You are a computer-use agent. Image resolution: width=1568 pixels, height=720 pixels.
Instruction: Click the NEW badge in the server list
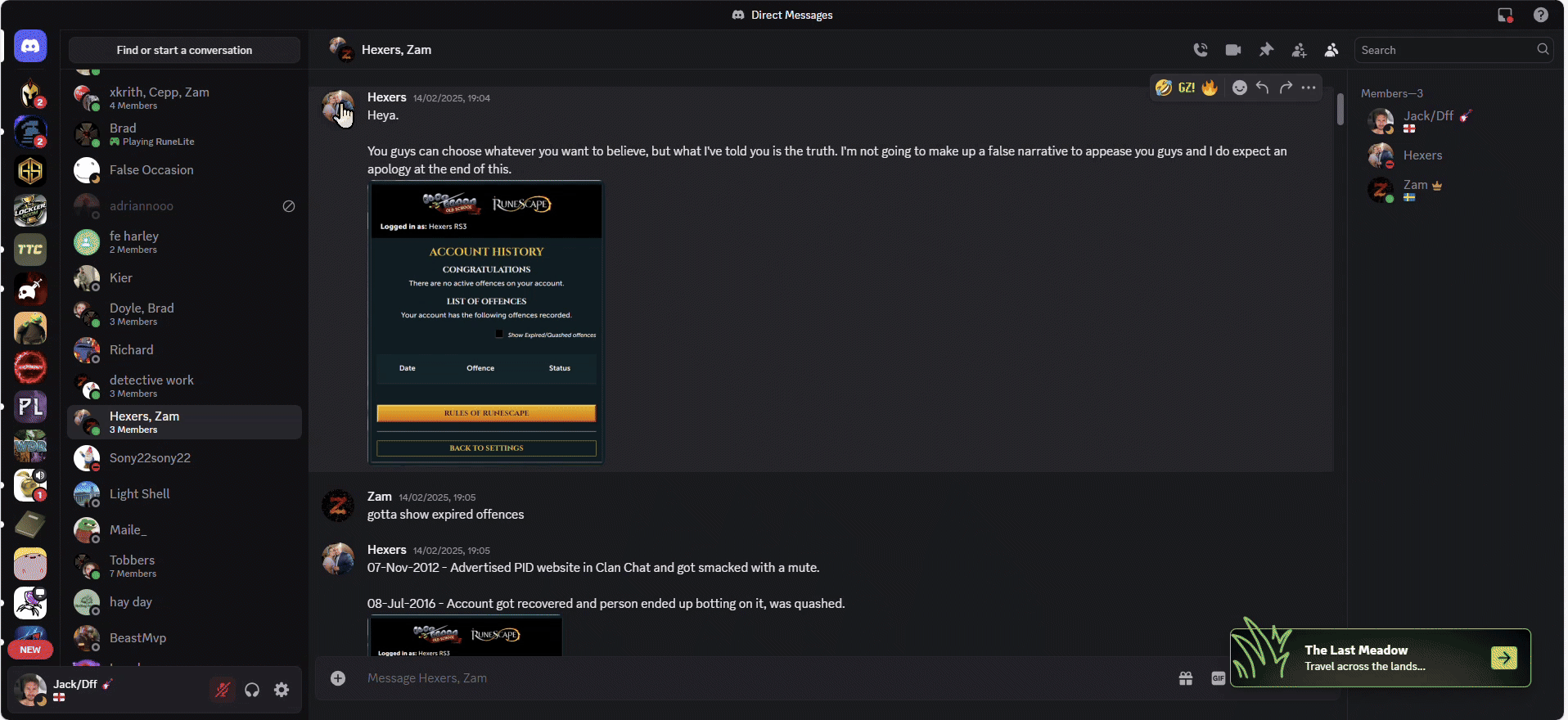coord(30,650)
